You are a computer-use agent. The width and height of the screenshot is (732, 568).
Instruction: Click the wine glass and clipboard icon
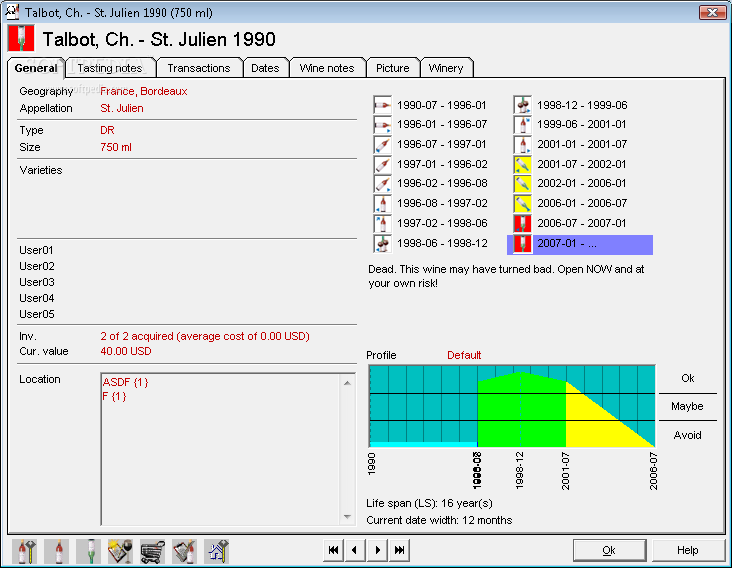point(121,551)
